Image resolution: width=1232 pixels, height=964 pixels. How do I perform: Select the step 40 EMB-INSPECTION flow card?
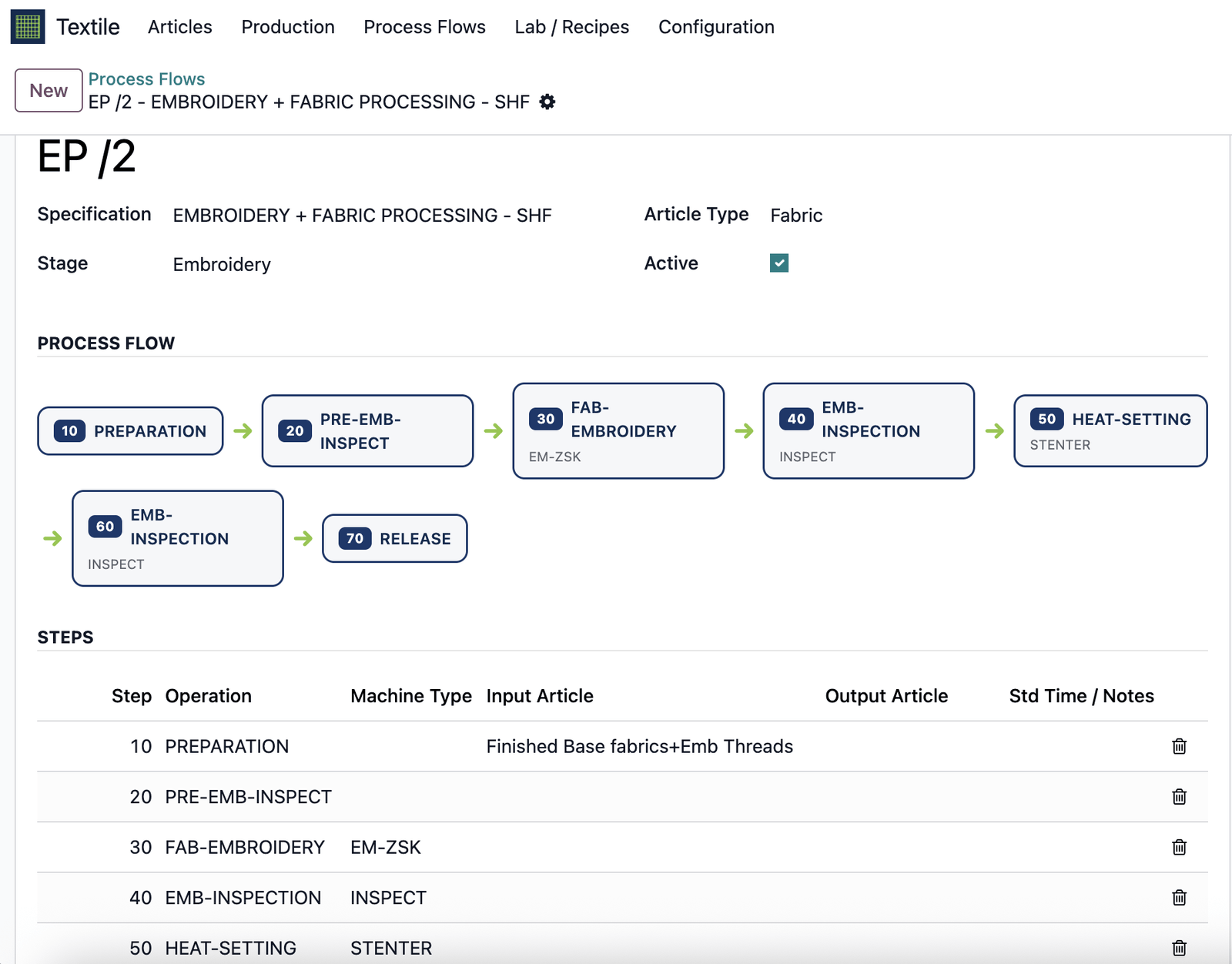(x=869, y=431)
